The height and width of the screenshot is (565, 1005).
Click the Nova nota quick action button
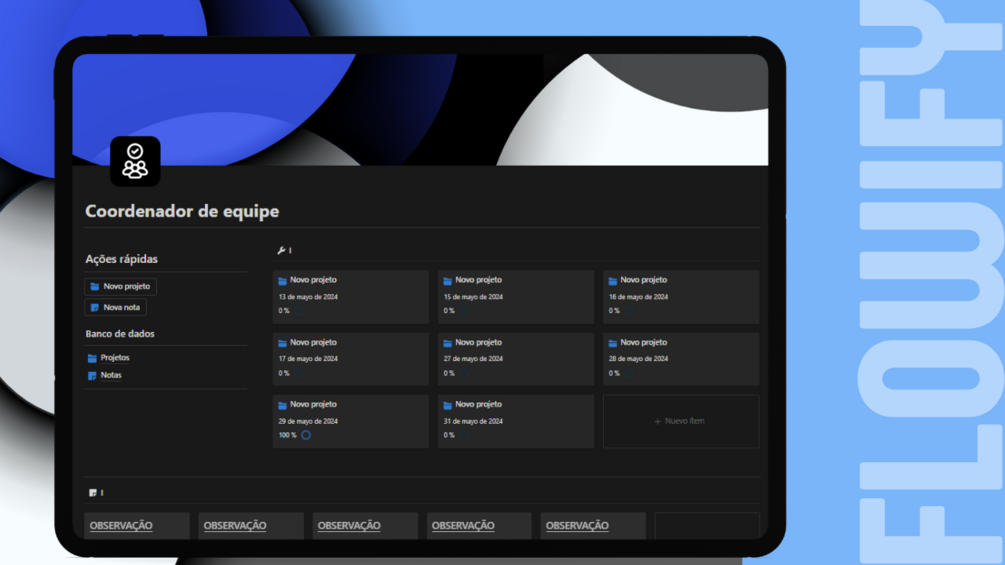pyautogui.click(x=115, y=307)
